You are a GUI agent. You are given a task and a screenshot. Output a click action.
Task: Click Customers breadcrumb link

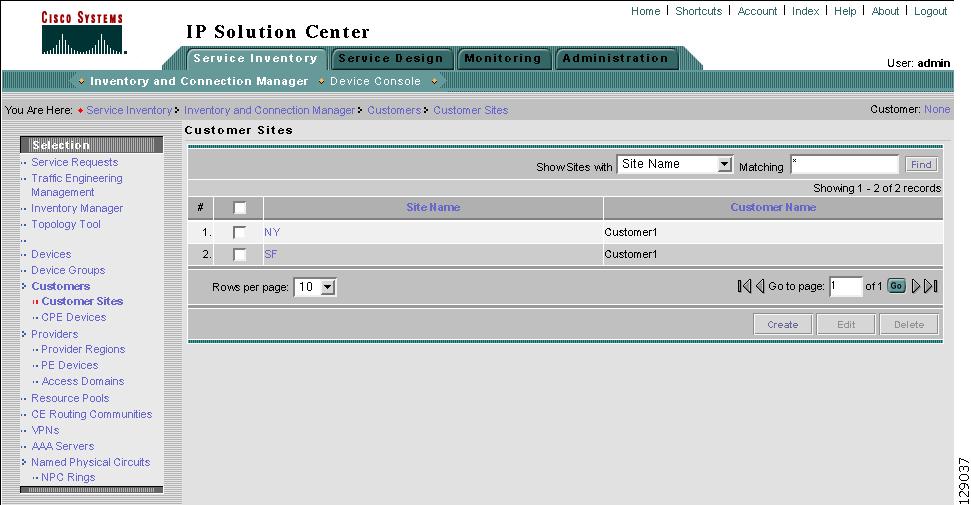tap(394, 110)
